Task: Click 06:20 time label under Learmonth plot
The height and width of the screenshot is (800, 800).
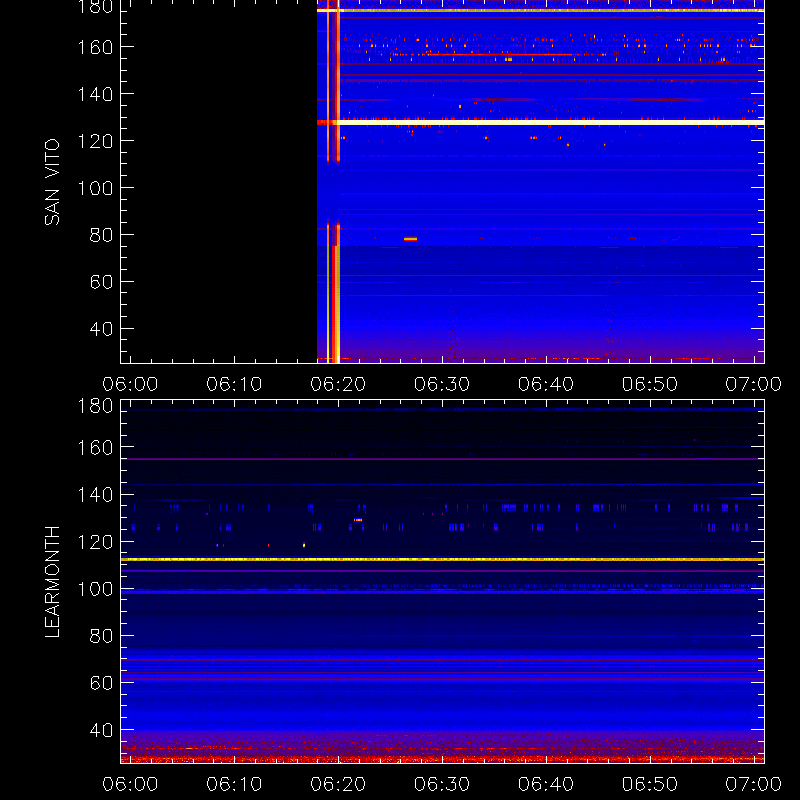Action: tap(338, 784)
